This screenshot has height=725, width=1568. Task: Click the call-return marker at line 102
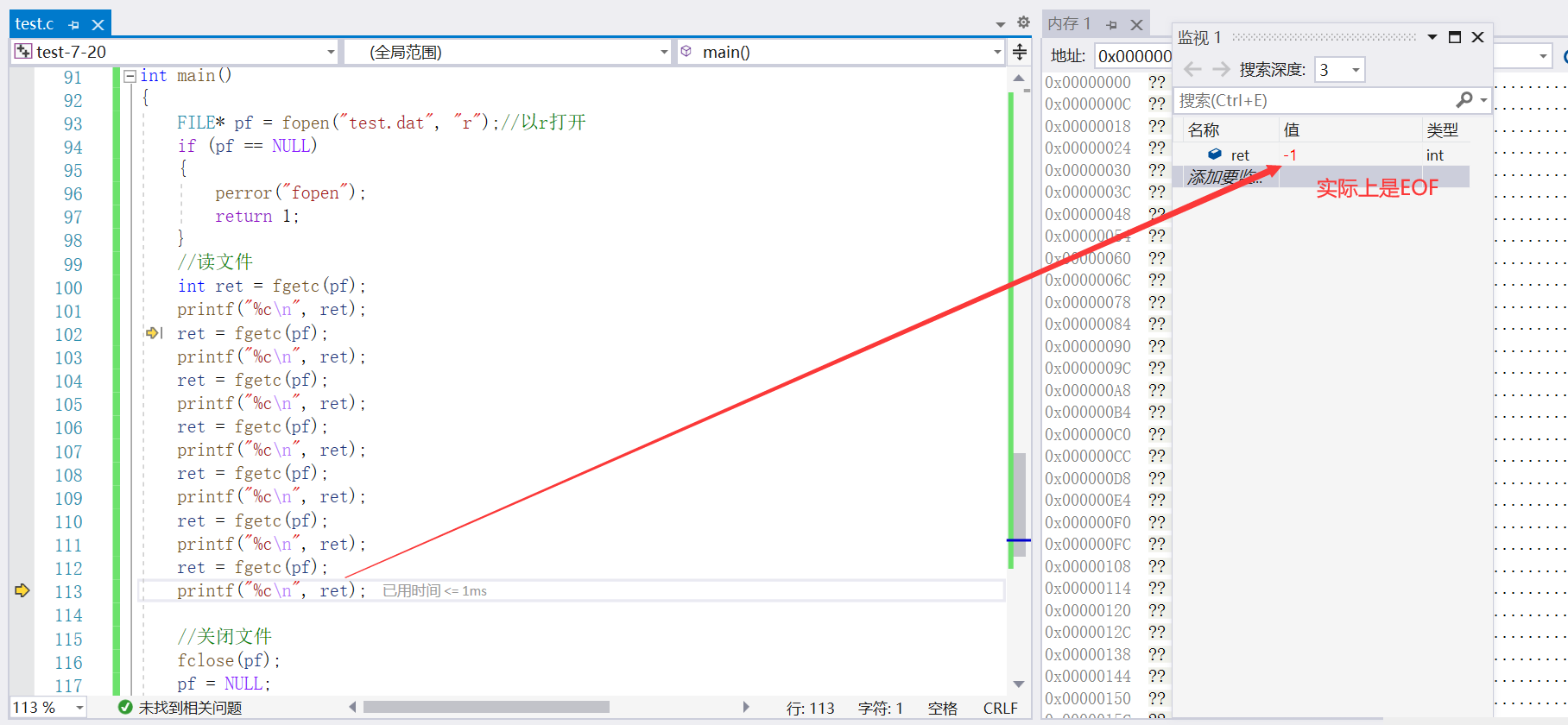(154, 332)
